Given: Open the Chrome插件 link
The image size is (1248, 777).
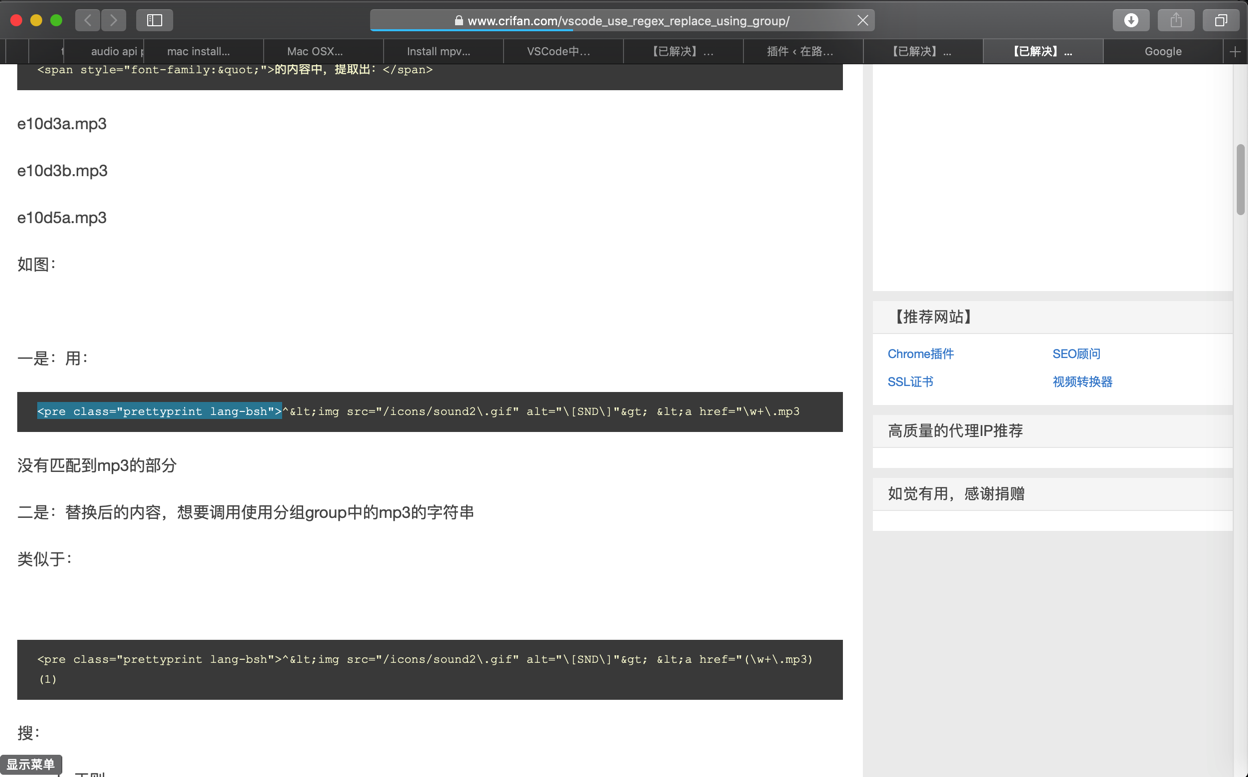Looking at the screenshot, I should coord(921,354).
